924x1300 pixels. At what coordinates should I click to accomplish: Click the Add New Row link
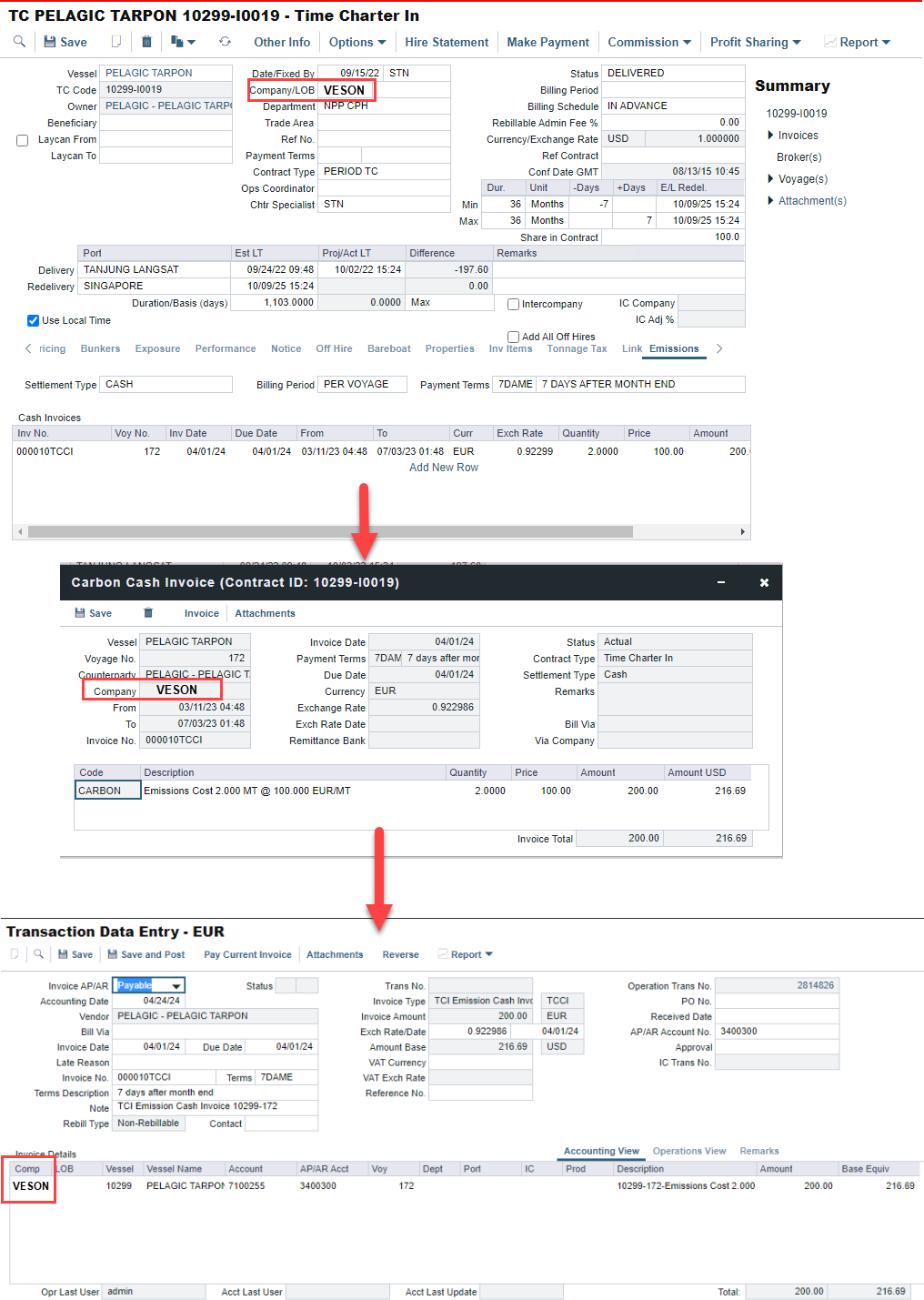tap(443, 468)
